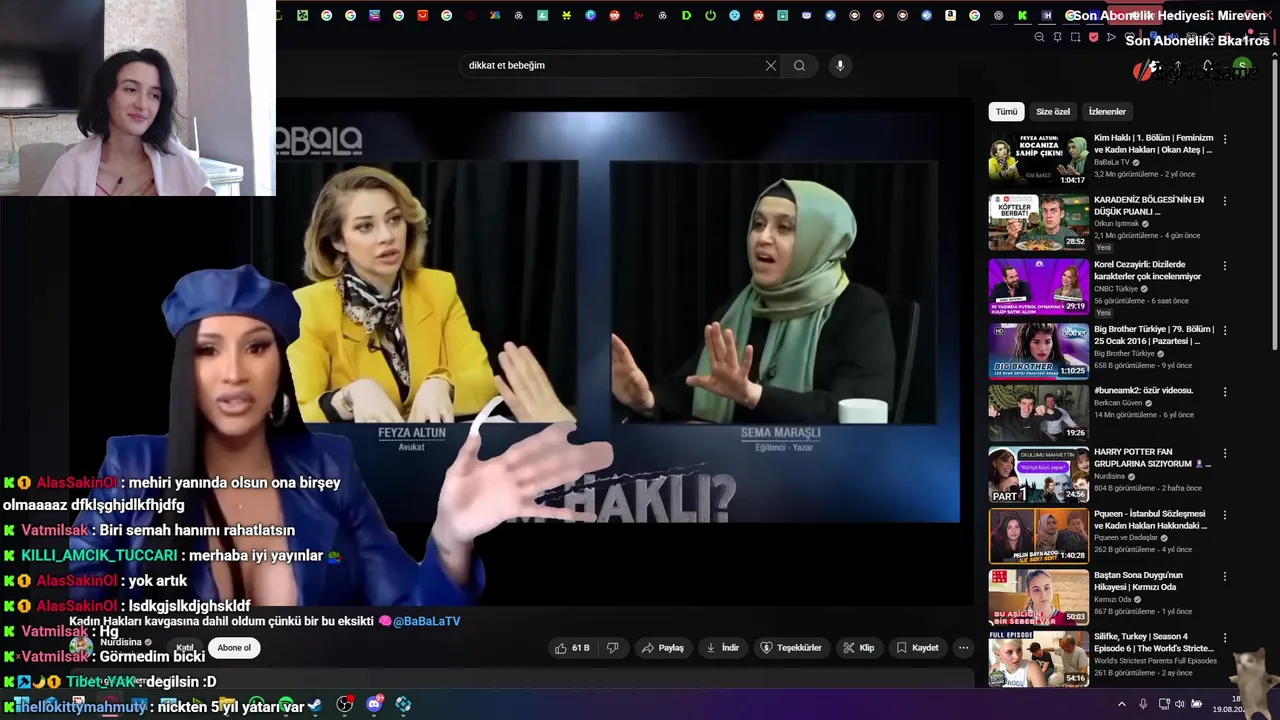Open the Harry Potter fan PART 1 thumbnail
Viewport: 1280px width, 720px height.
point(1038,474)
